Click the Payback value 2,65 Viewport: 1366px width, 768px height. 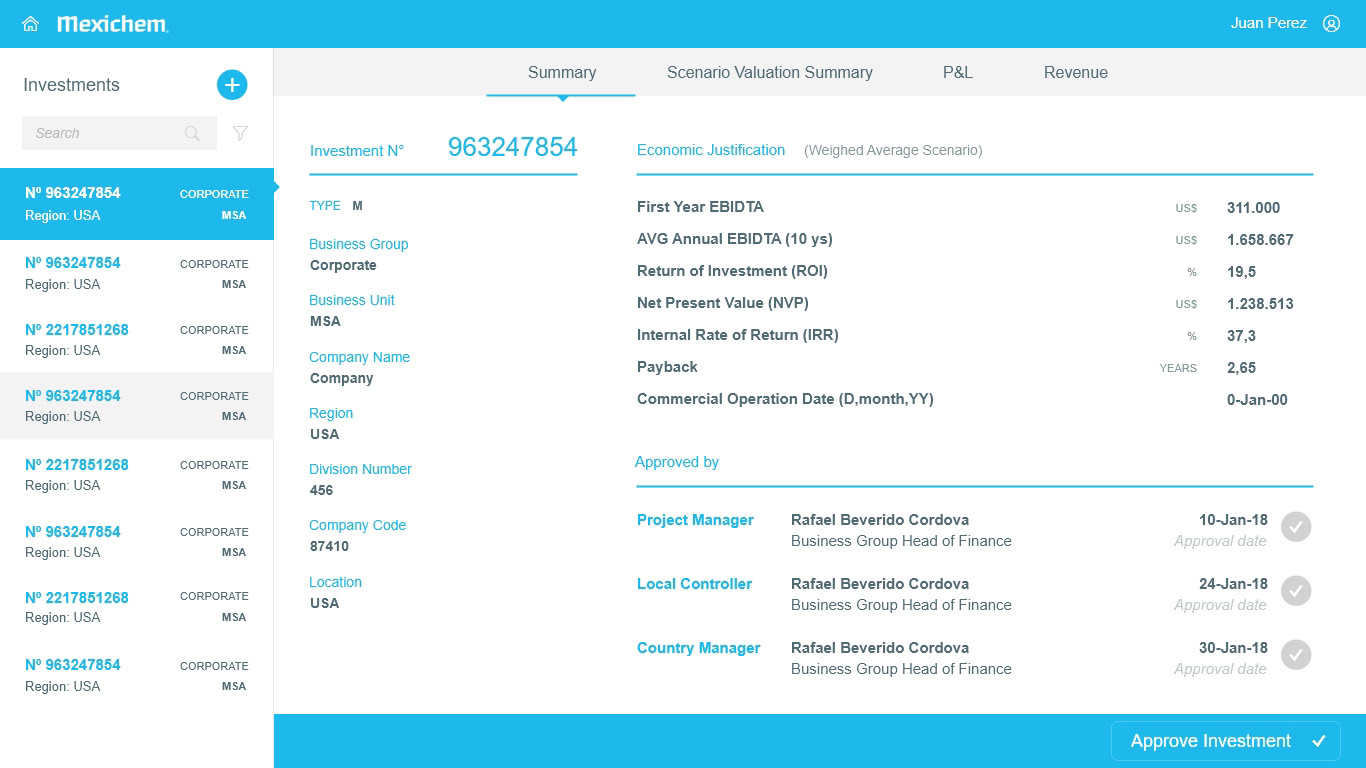[1241, 368]
